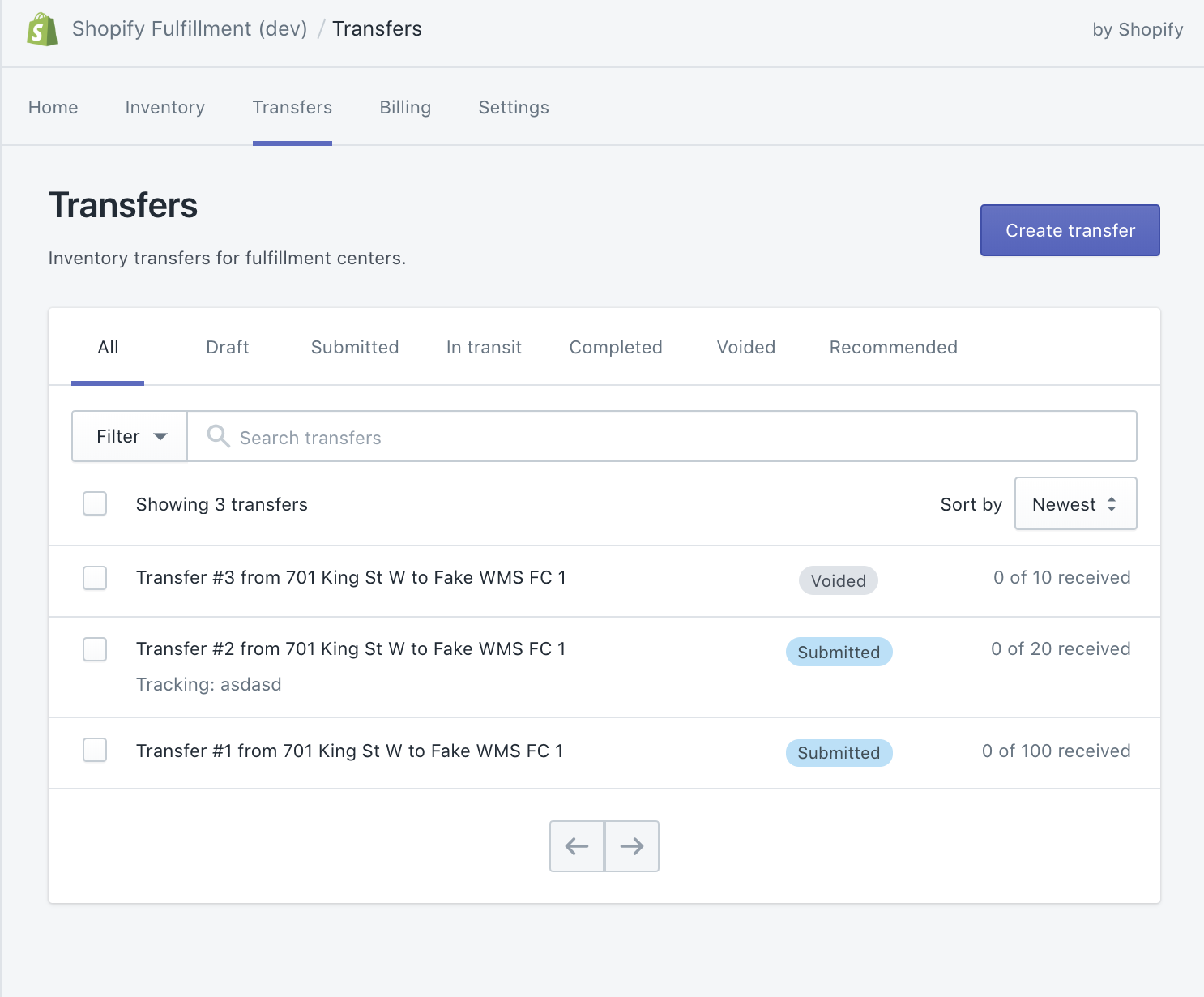Check the box for Transfer #2
Image resolution: width=1204 pixels, height=997 pixels.
95,649
